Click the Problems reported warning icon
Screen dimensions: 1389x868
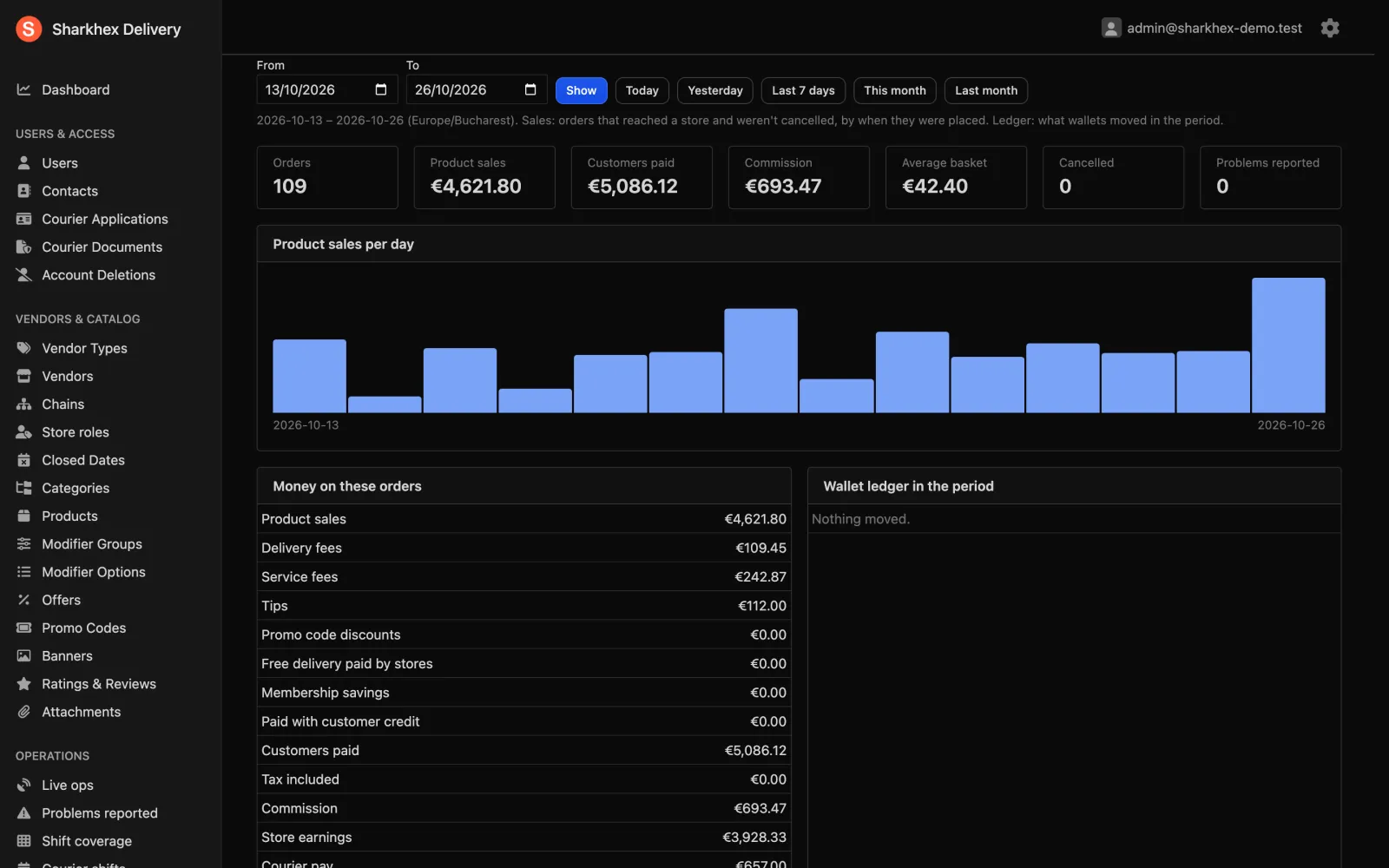point(23,813)
